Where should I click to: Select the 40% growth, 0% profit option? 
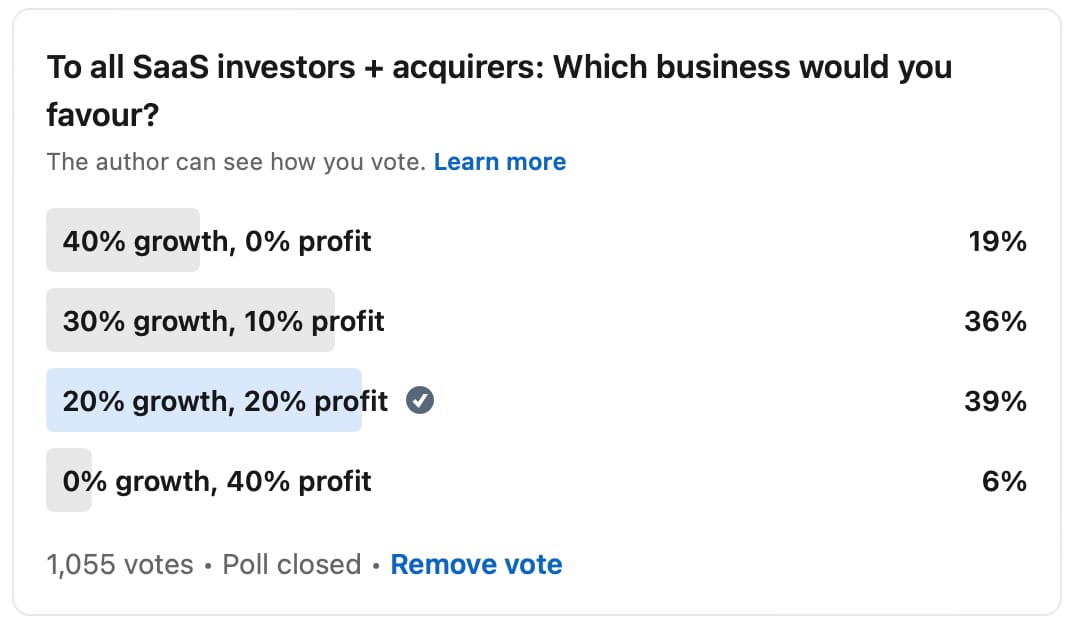(x=217, y=241)
